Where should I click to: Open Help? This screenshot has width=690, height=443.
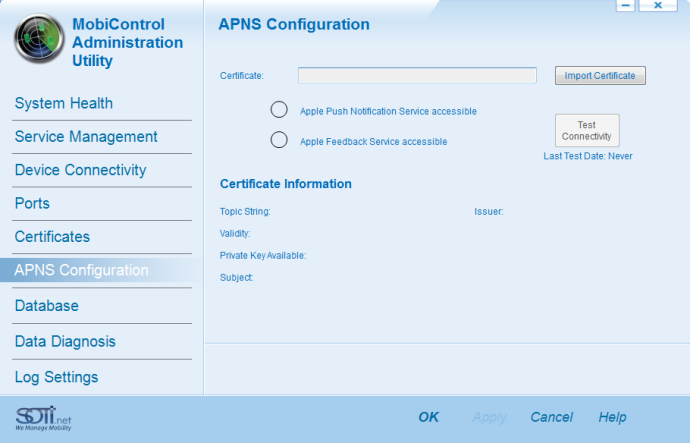[612, 417]
